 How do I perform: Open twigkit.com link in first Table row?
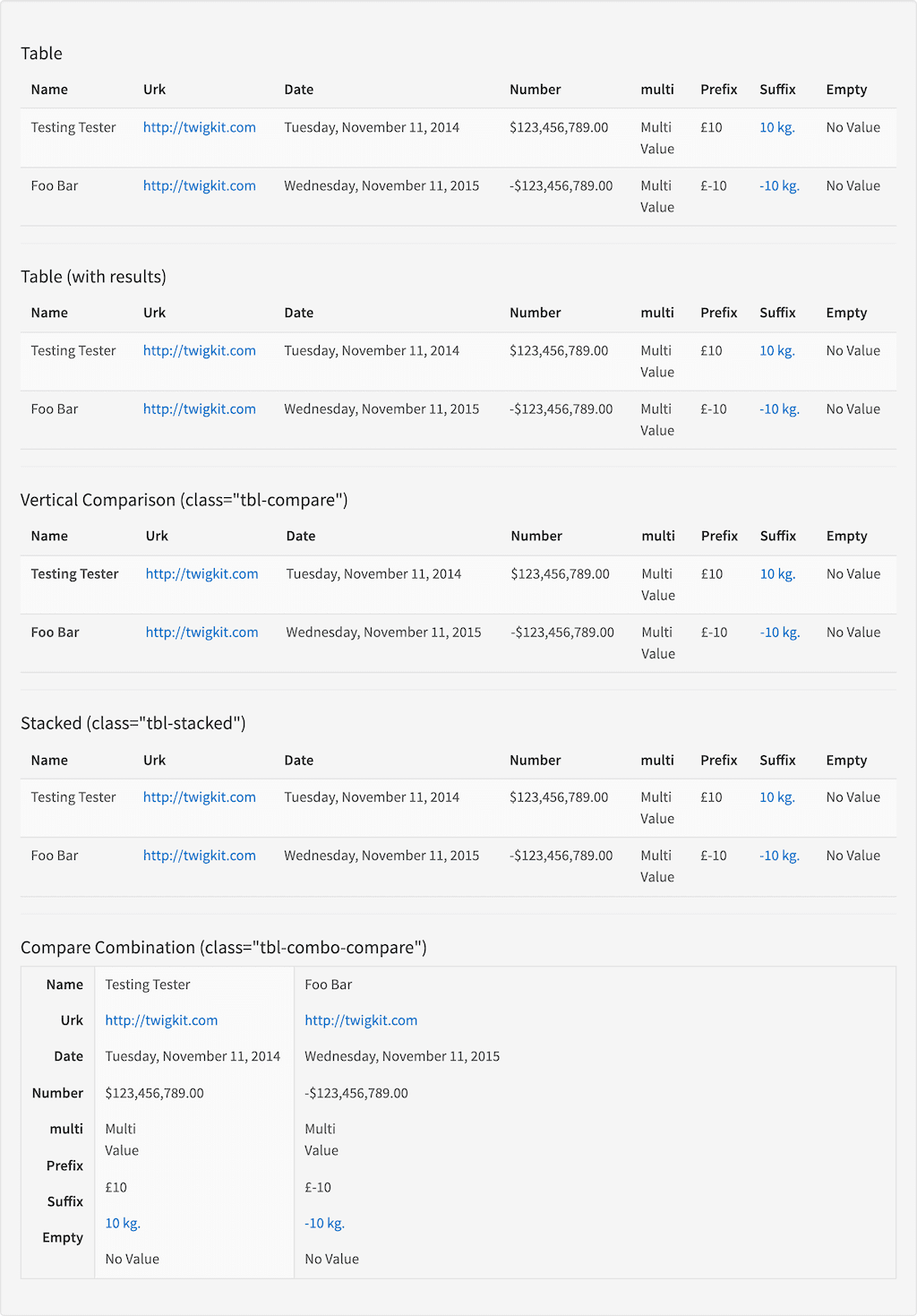click(x=199, y=127)
